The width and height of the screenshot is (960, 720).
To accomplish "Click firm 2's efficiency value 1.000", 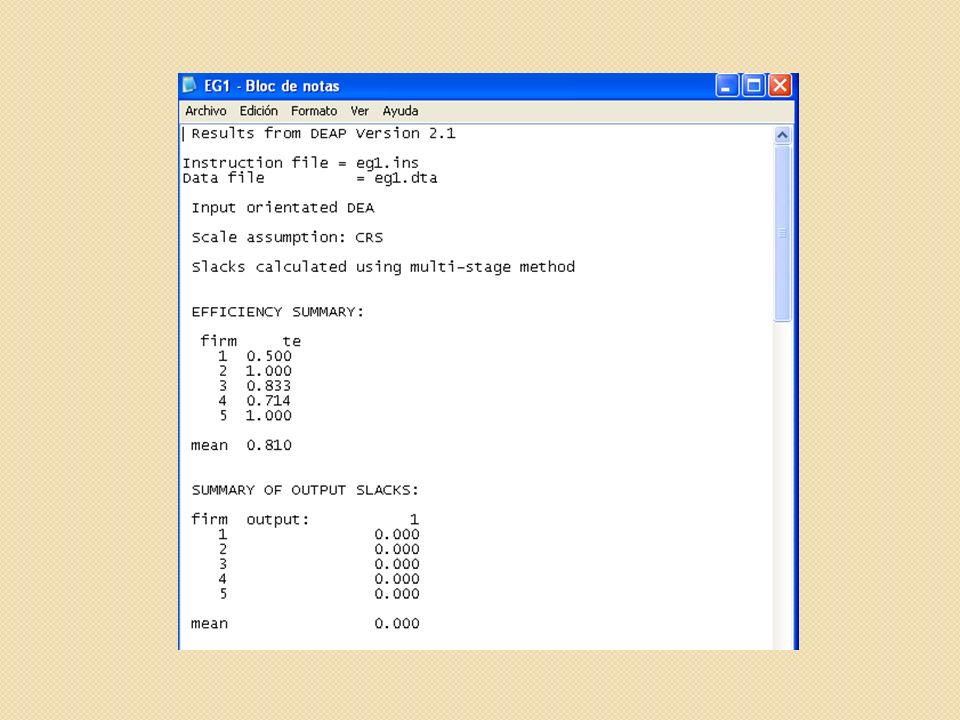I will (269, 371).
